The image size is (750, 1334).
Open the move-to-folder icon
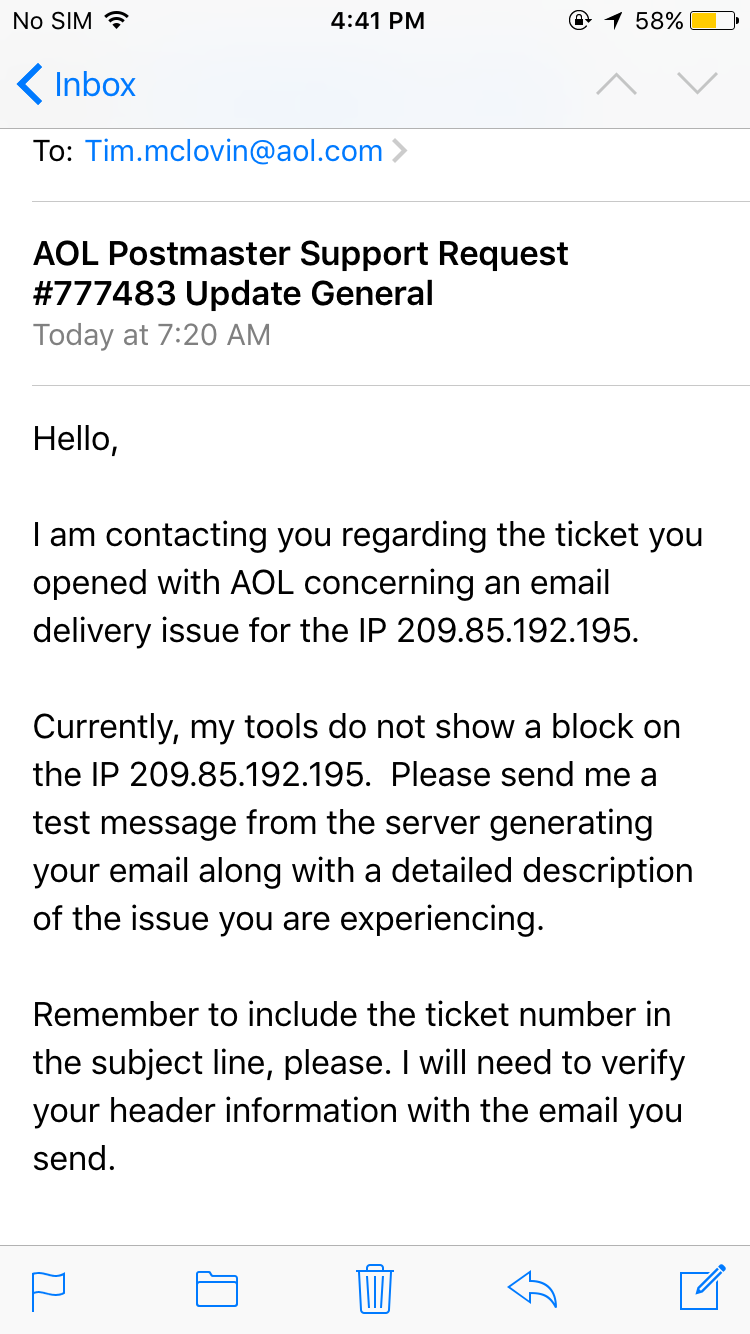216,1289
